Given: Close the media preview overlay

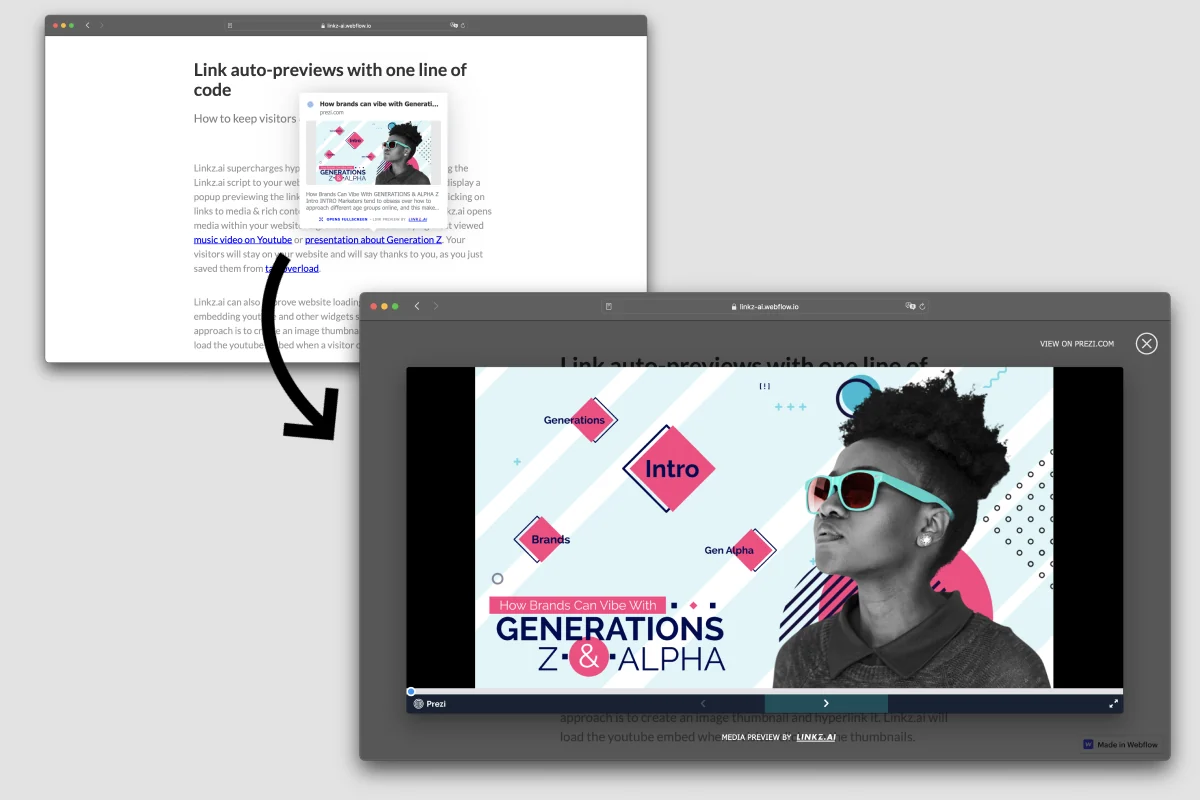Looking at the screenshot, I should [x=1146, y=343].
